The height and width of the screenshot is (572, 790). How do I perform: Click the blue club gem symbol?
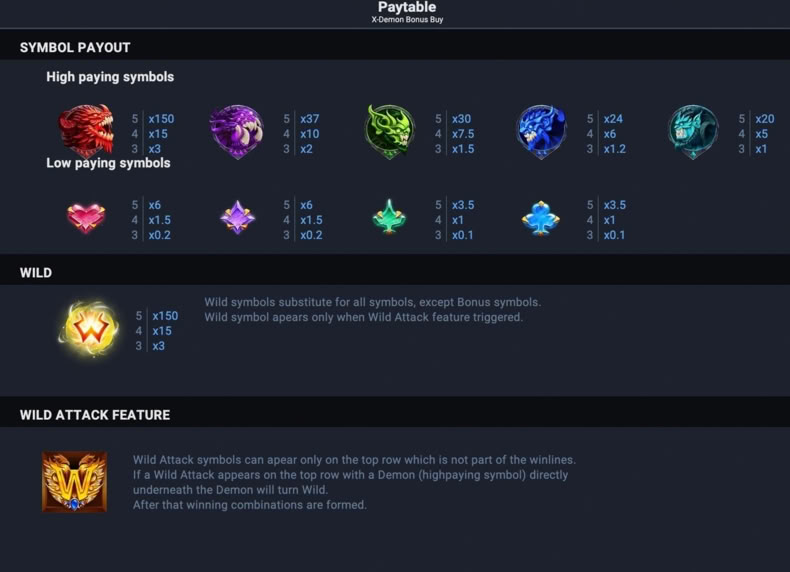click(x=541, y=218)
